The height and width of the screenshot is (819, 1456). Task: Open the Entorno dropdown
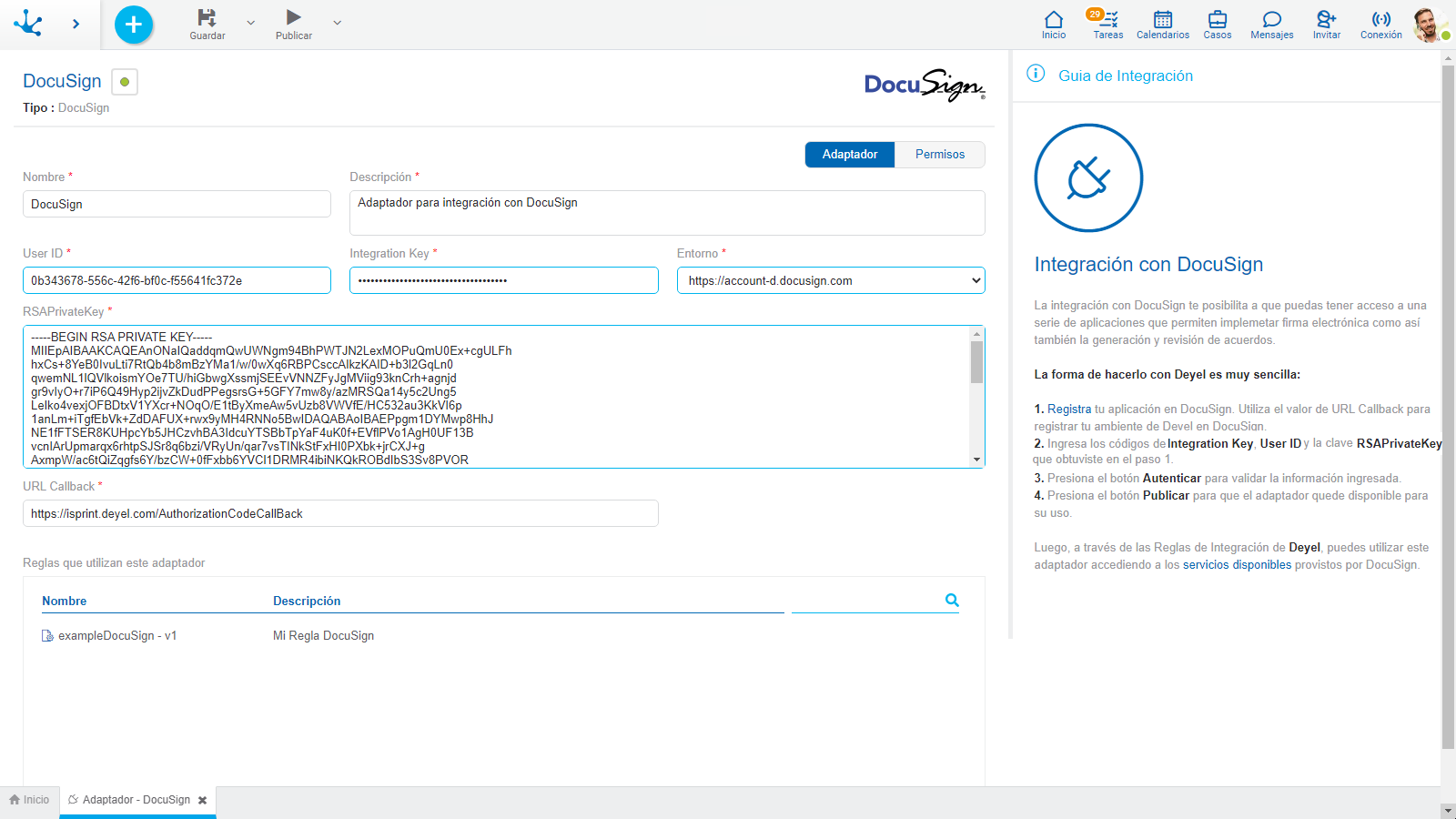click(831, 280)
